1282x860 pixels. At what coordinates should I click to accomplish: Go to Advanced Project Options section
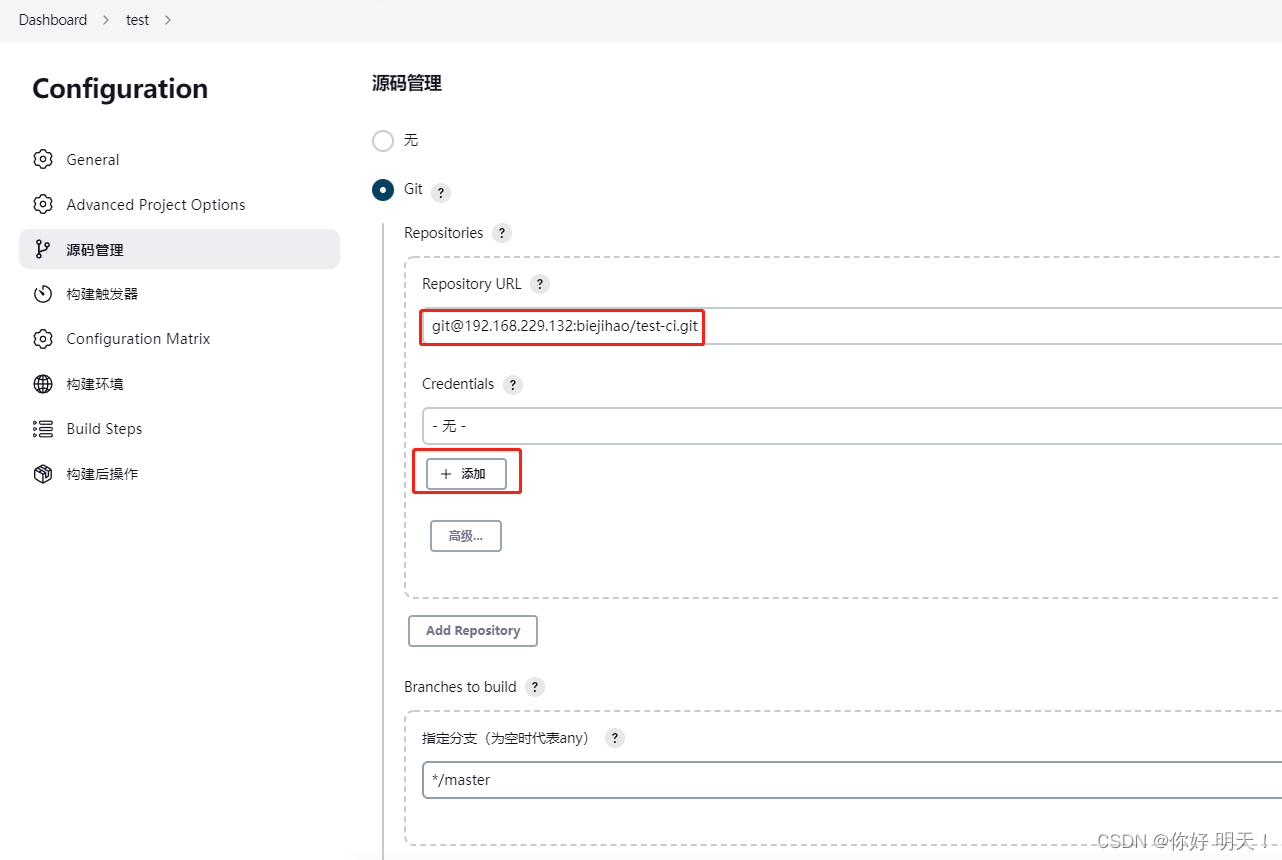(x=179, y=204)
